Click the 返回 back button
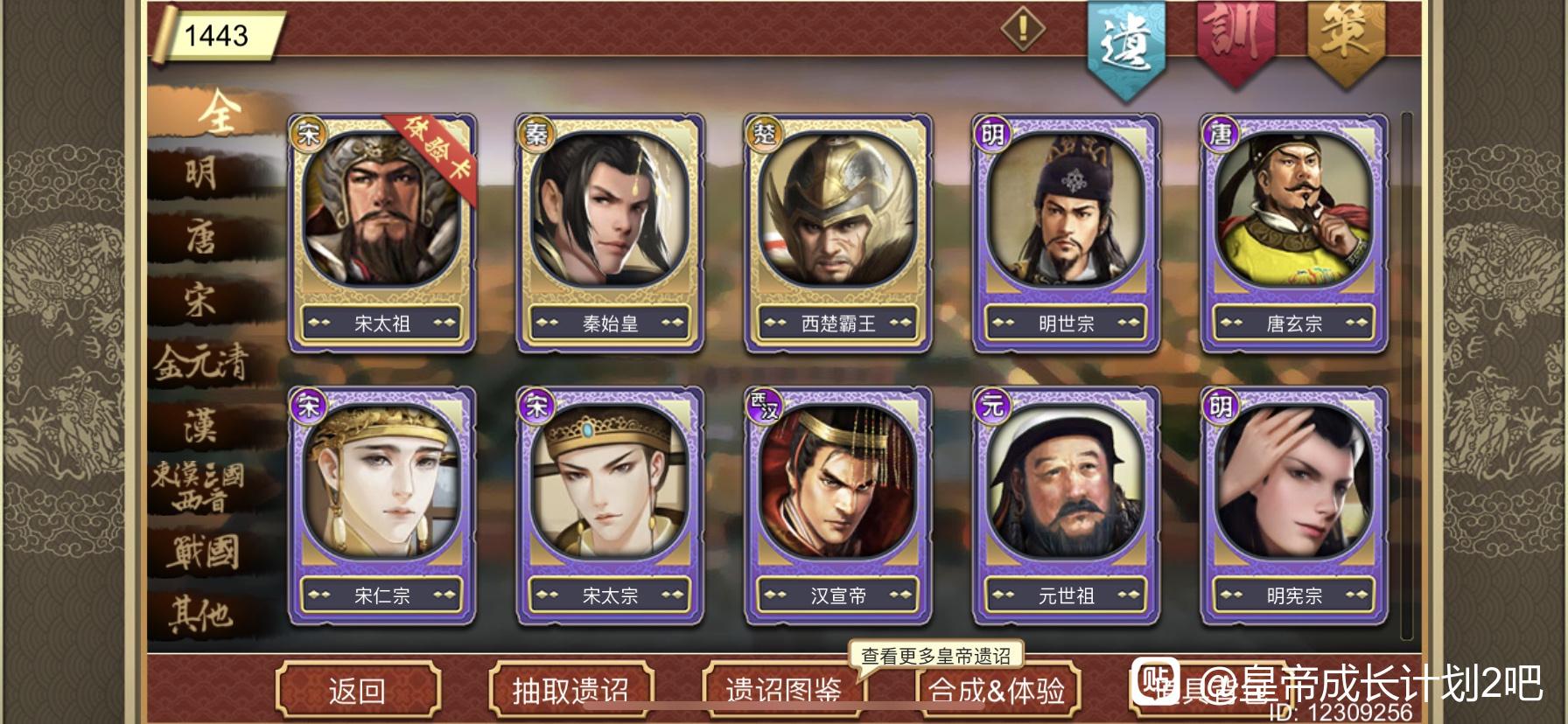Viewport: 1568px width, 724px height. tap(357, 691)
